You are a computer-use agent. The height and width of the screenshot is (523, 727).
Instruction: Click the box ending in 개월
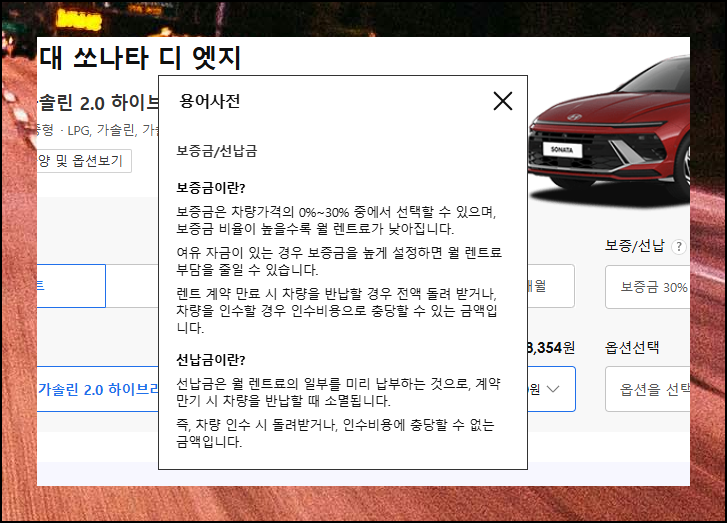click(x=551, y=286)
